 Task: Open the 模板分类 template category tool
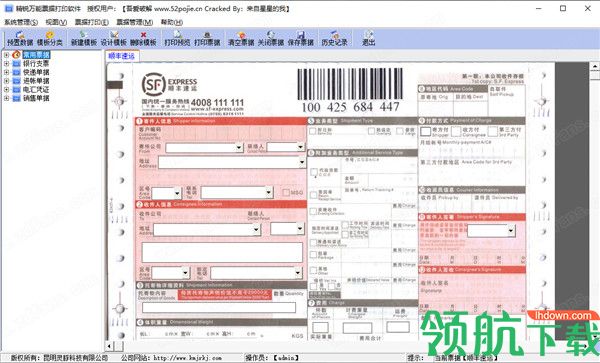[50, 39]
